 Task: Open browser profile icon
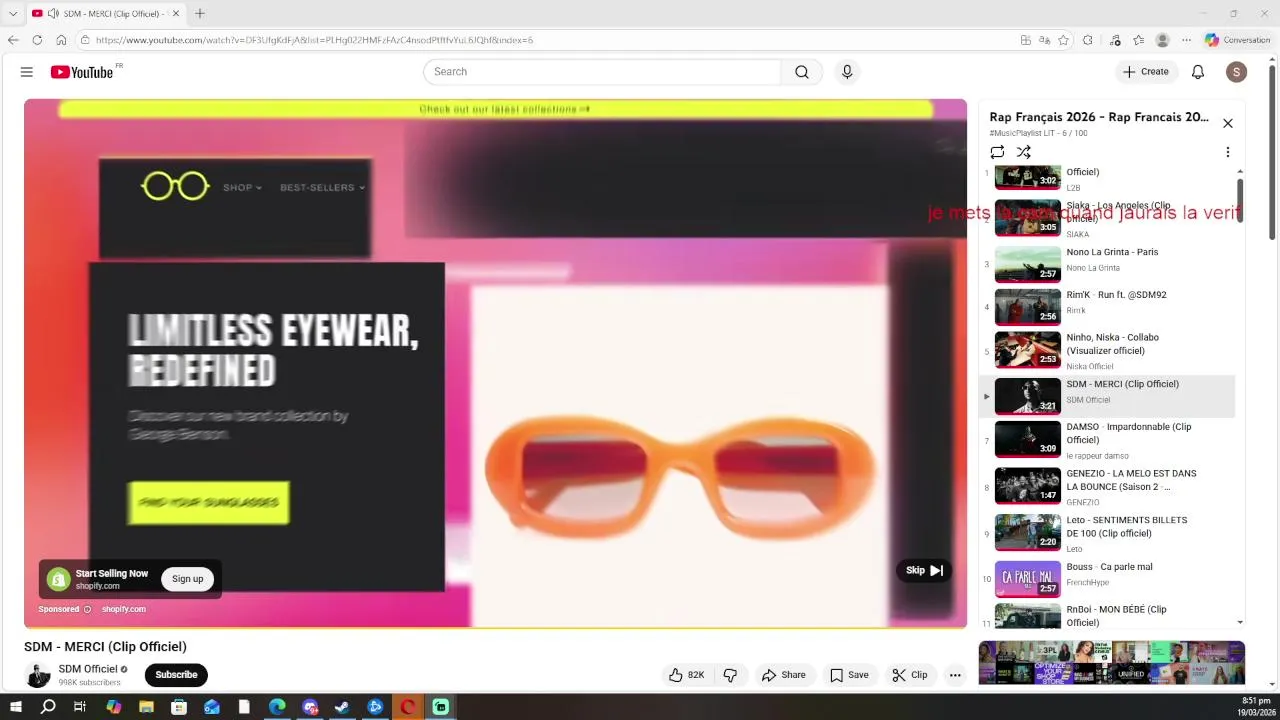tap(1162, 40)
